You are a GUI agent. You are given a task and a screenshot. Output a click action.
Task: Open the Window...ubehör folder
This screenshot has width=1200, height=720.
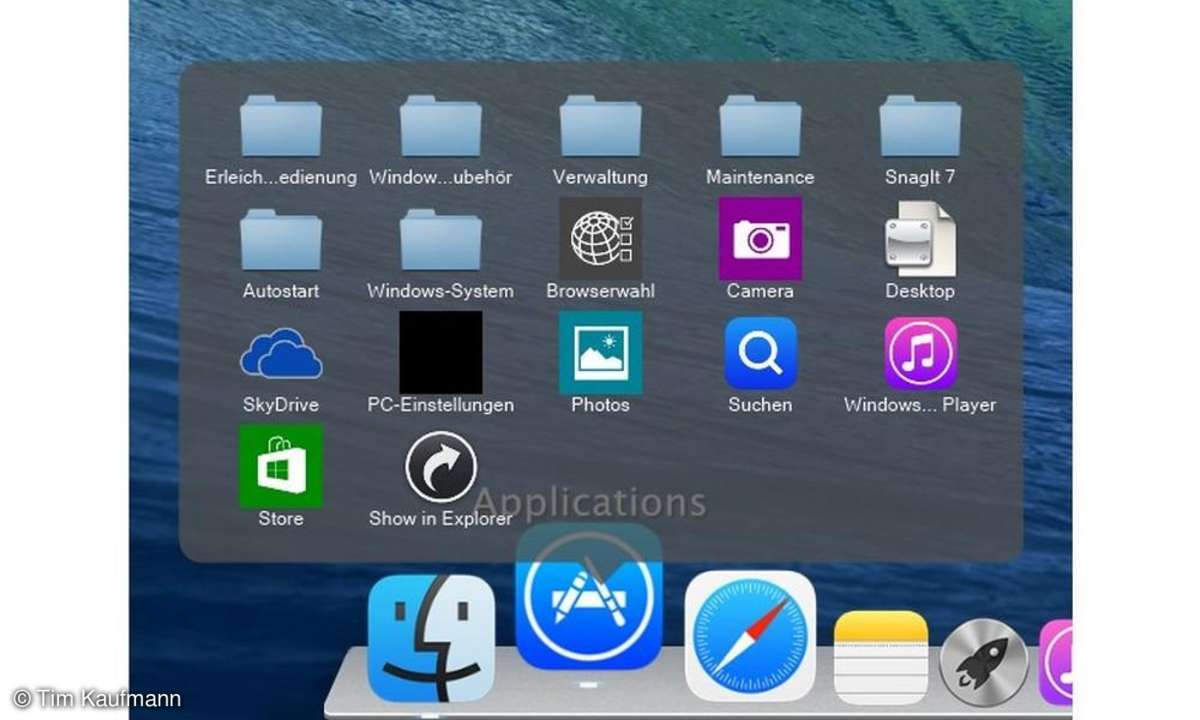click(x=441, y=126)
